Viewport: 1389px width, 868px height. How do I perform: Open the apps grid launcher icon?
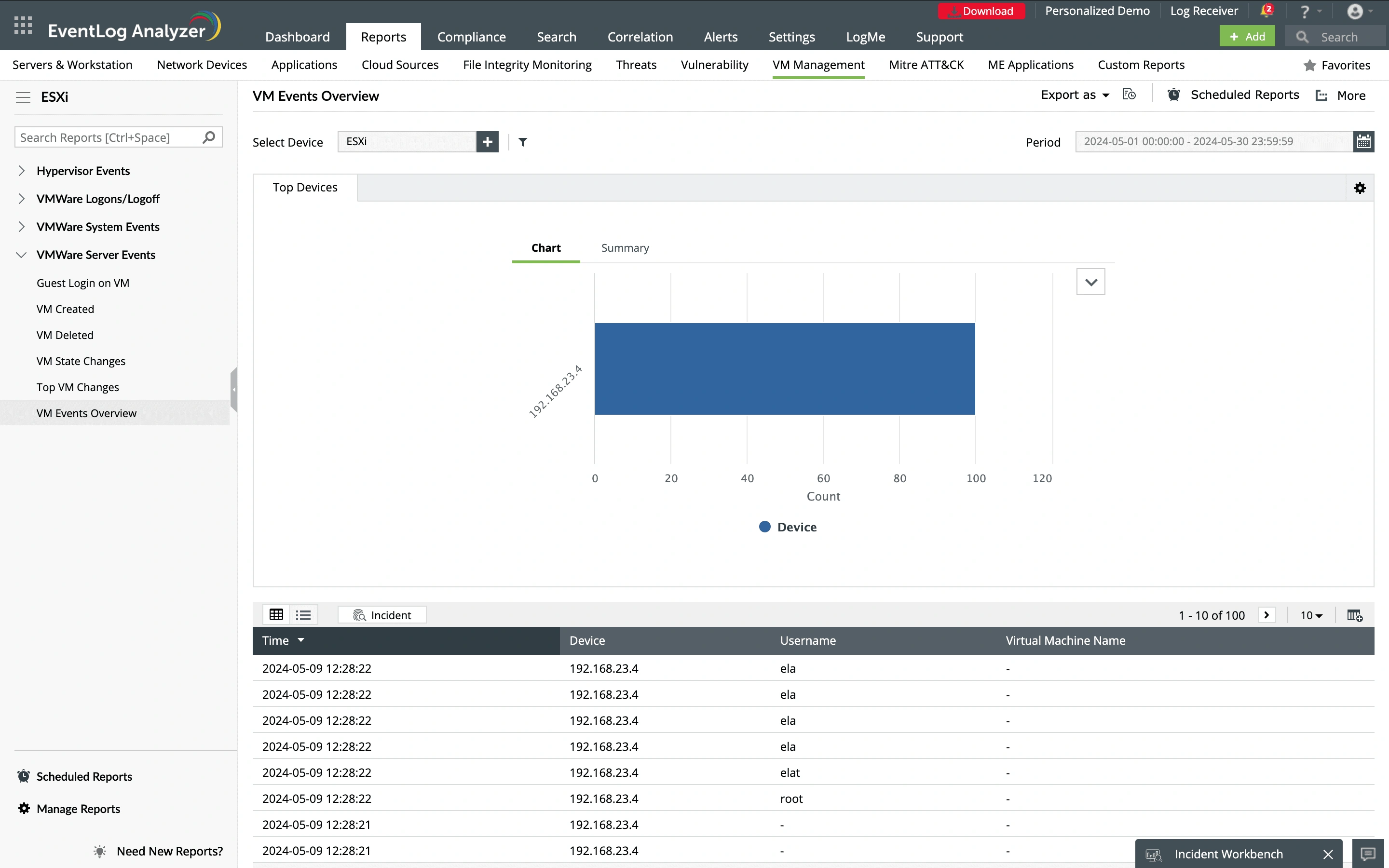point(23,25)
